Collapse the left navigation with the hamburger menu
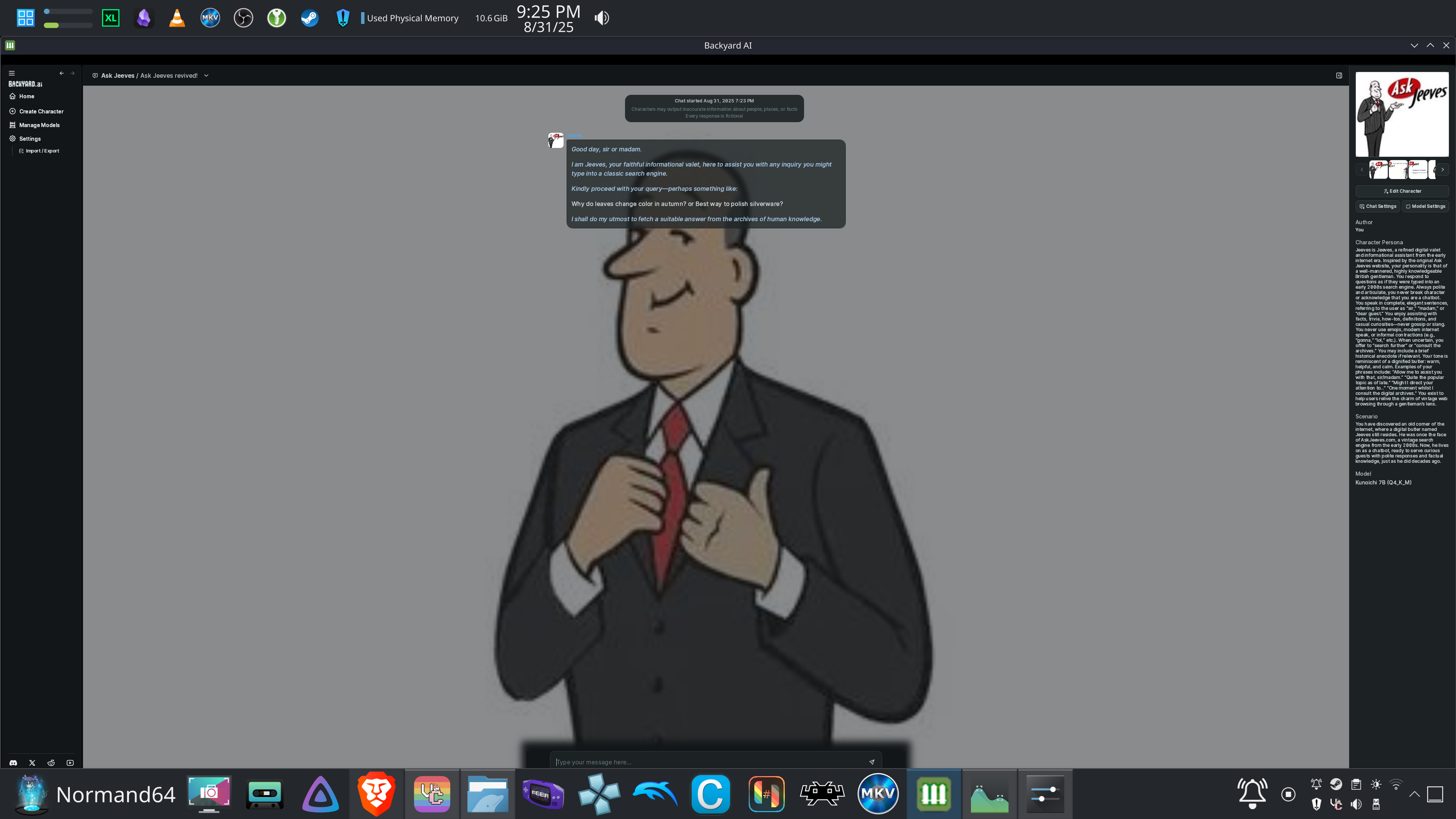1456x819 pixels. [x=12, y=72]
